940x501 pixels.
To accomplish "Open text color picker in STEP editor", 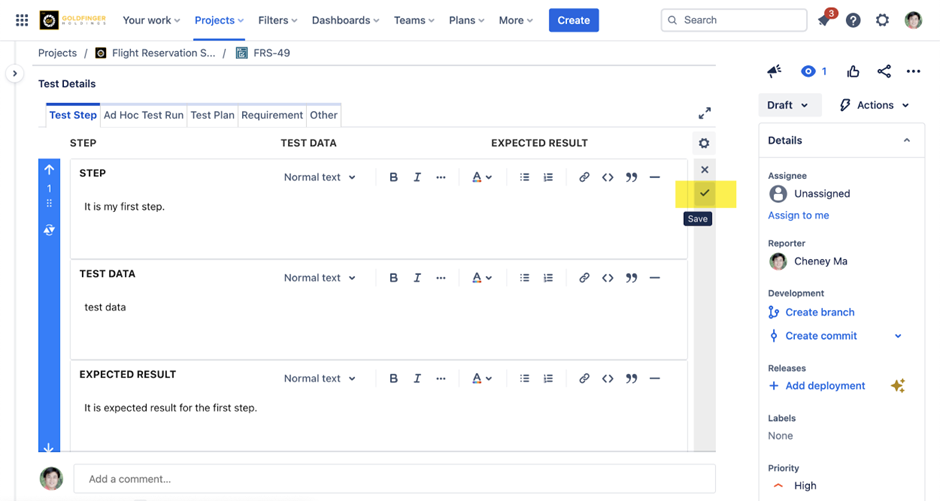I will pyautogui.click(x=481, y=177).
